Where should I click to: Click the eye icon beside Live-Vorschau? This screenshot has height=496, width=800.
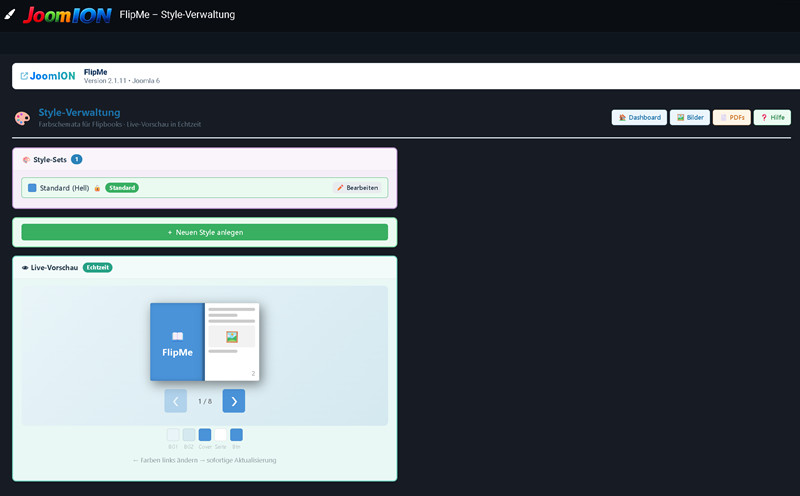24,267
